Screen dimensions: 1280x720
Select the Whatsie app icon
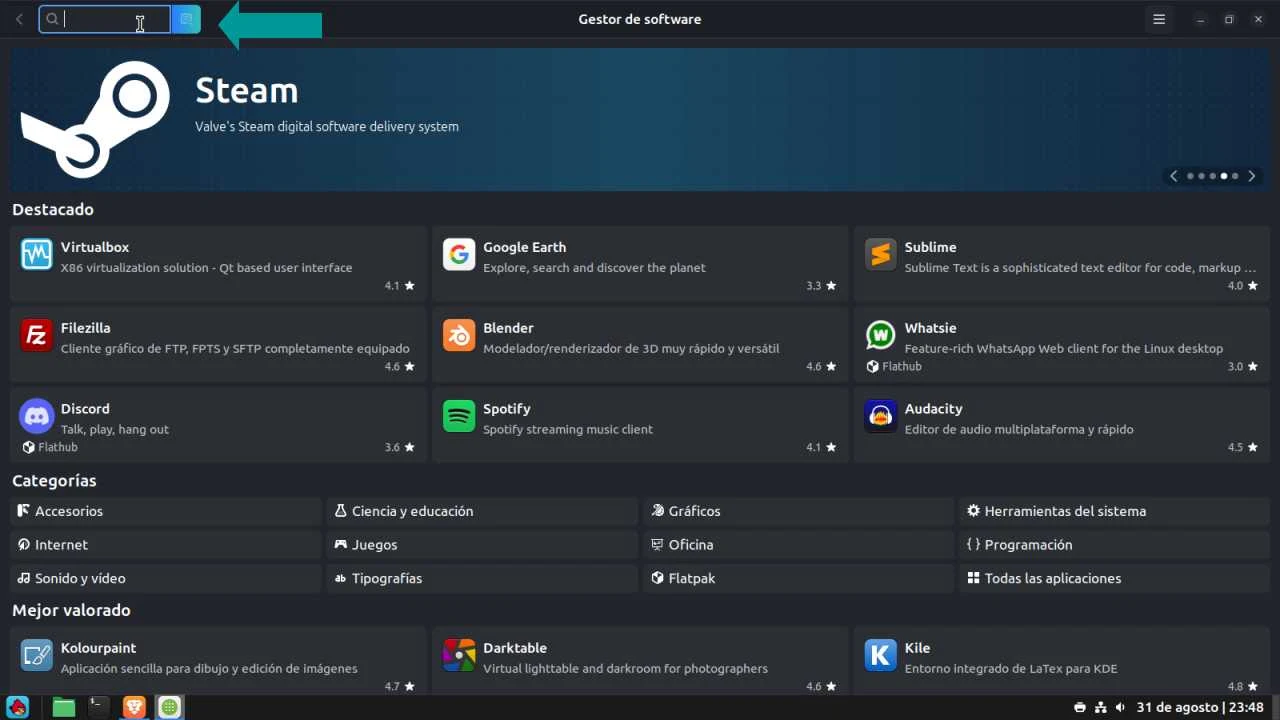pos(881,336)
